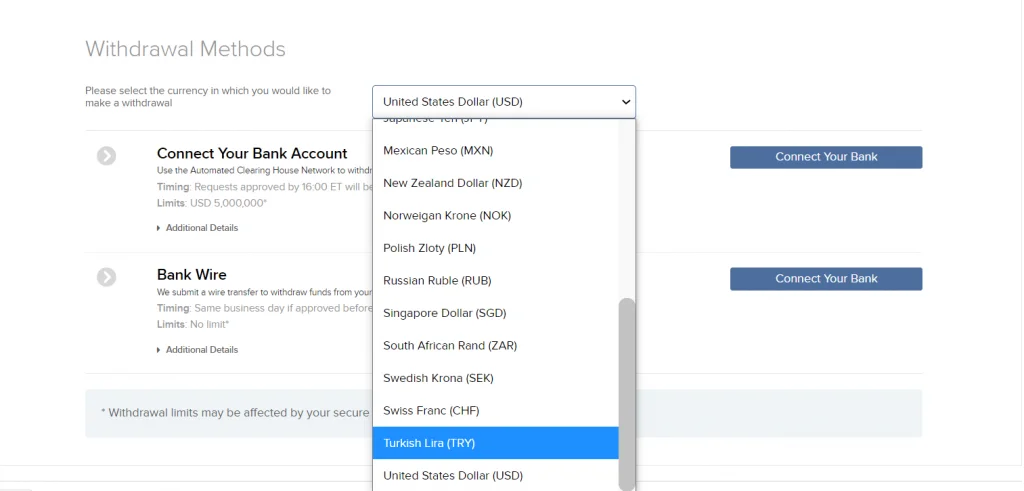
Task: Select United States Dollar (USD) in list
Action: [452, 476]
